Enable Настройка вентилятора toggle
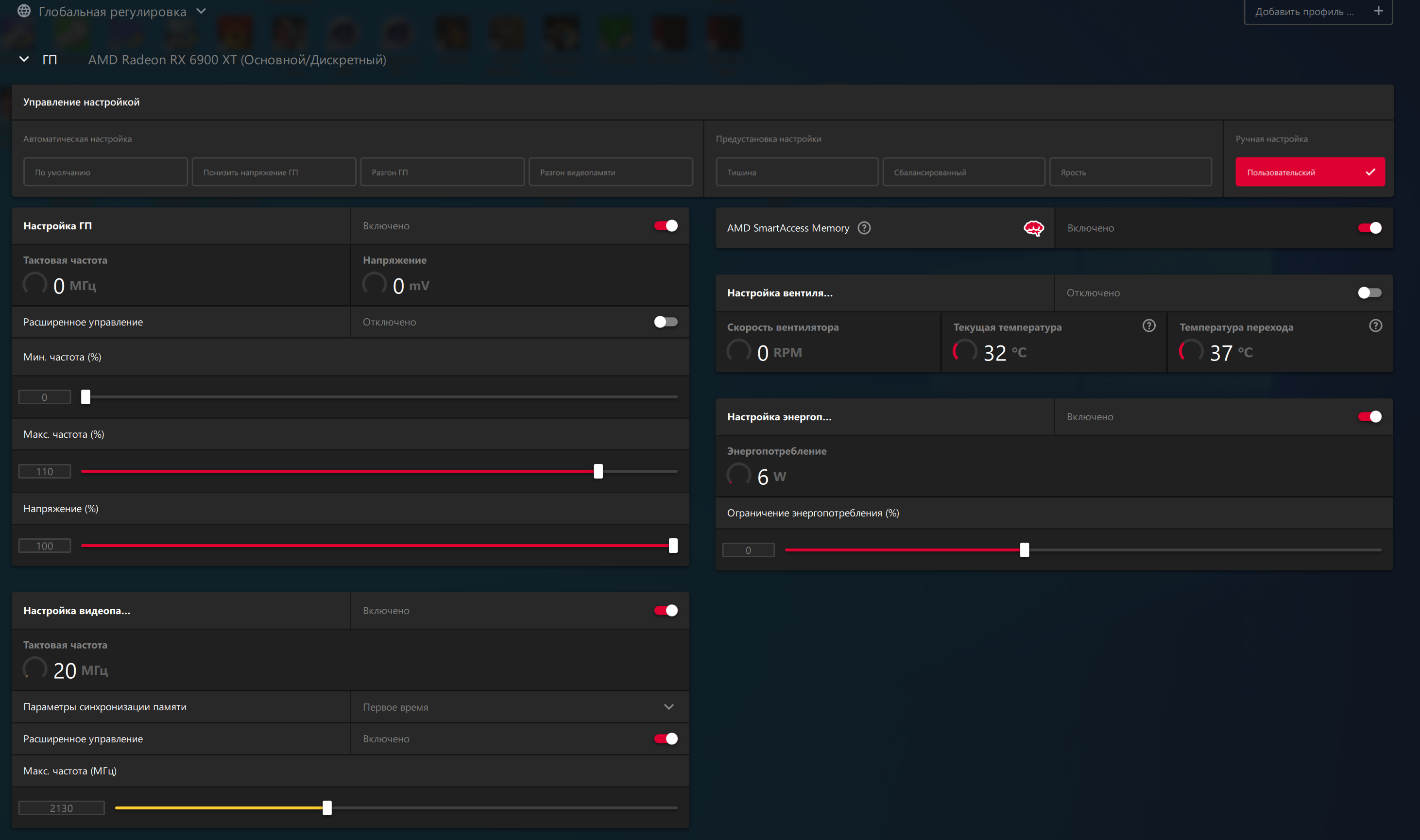The image size is (1420, 840). 1369,292
